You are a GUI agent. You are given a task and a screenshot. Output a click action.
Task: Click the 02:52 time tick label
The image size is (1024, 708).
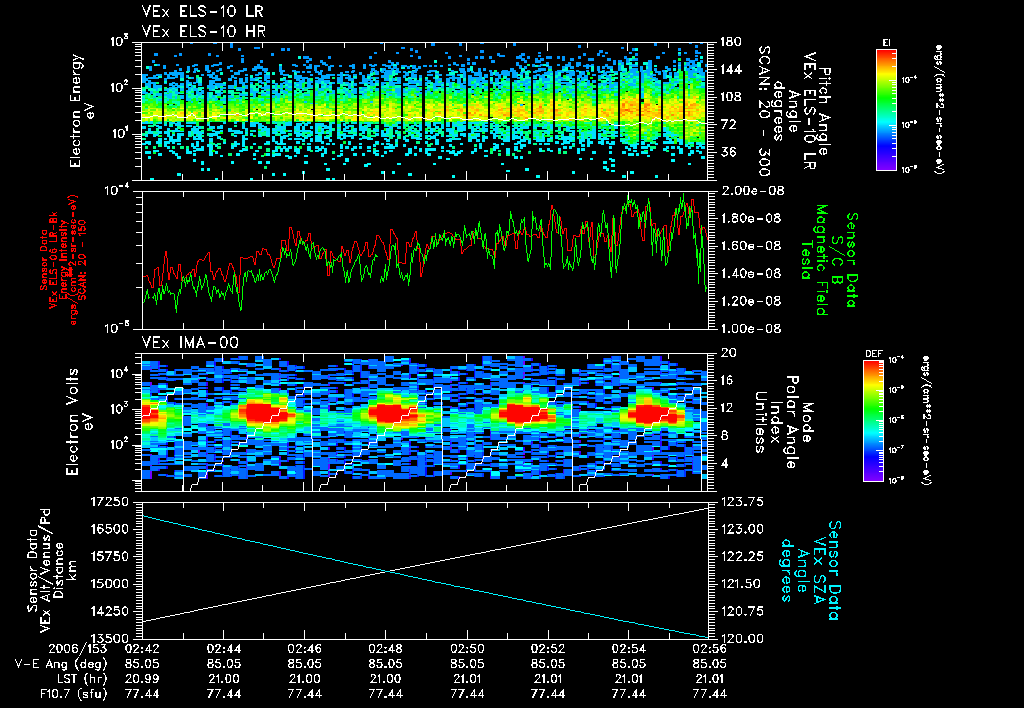tap(548, 649)
